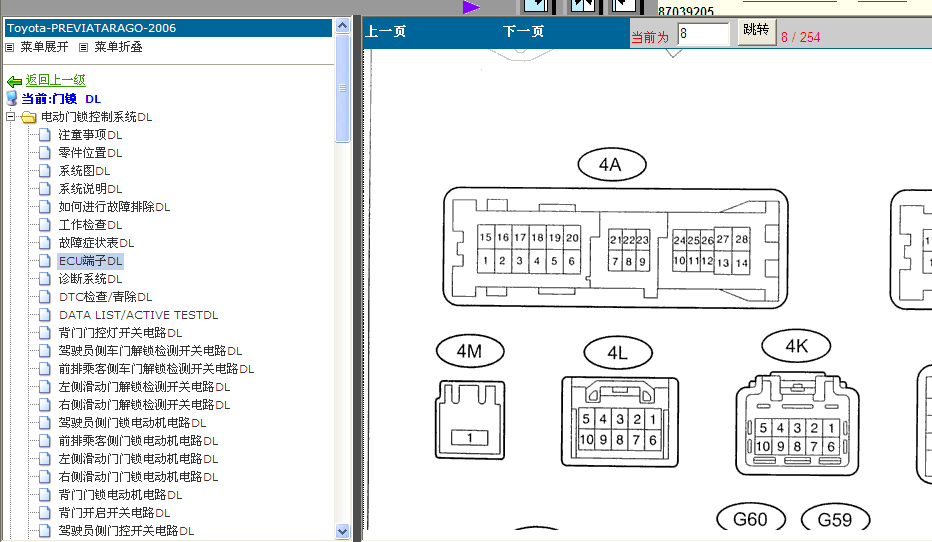Click document icon beside 背门开启开关电路DL
The height and width of the screenshot is (542, 932).
click(x=45, y=512)
